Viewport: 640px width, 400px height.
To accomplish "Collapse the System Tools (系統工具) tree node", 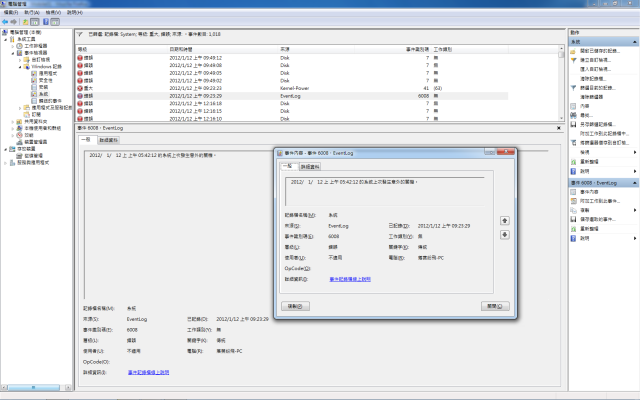I will (x=6, y=39).
